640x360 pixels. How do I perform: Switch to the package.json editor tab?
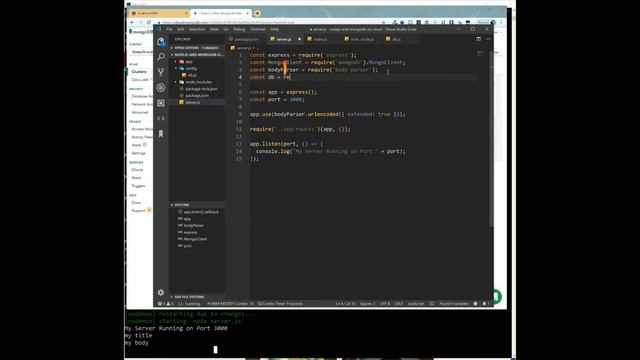pyautogui.click(x=245, y=39)
